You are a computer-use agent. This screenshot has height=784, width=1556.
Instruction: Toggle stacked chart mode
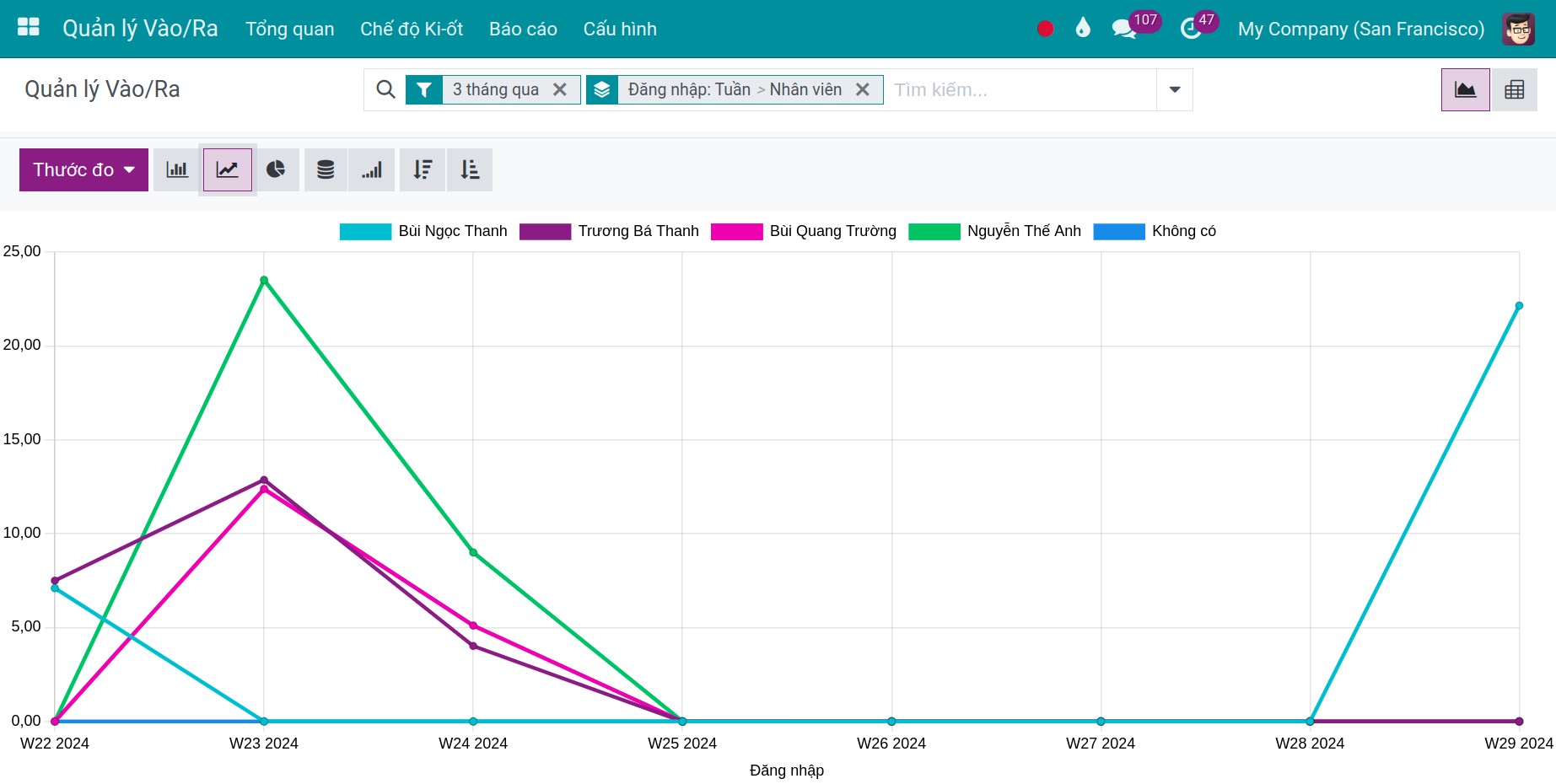point(326,169)
